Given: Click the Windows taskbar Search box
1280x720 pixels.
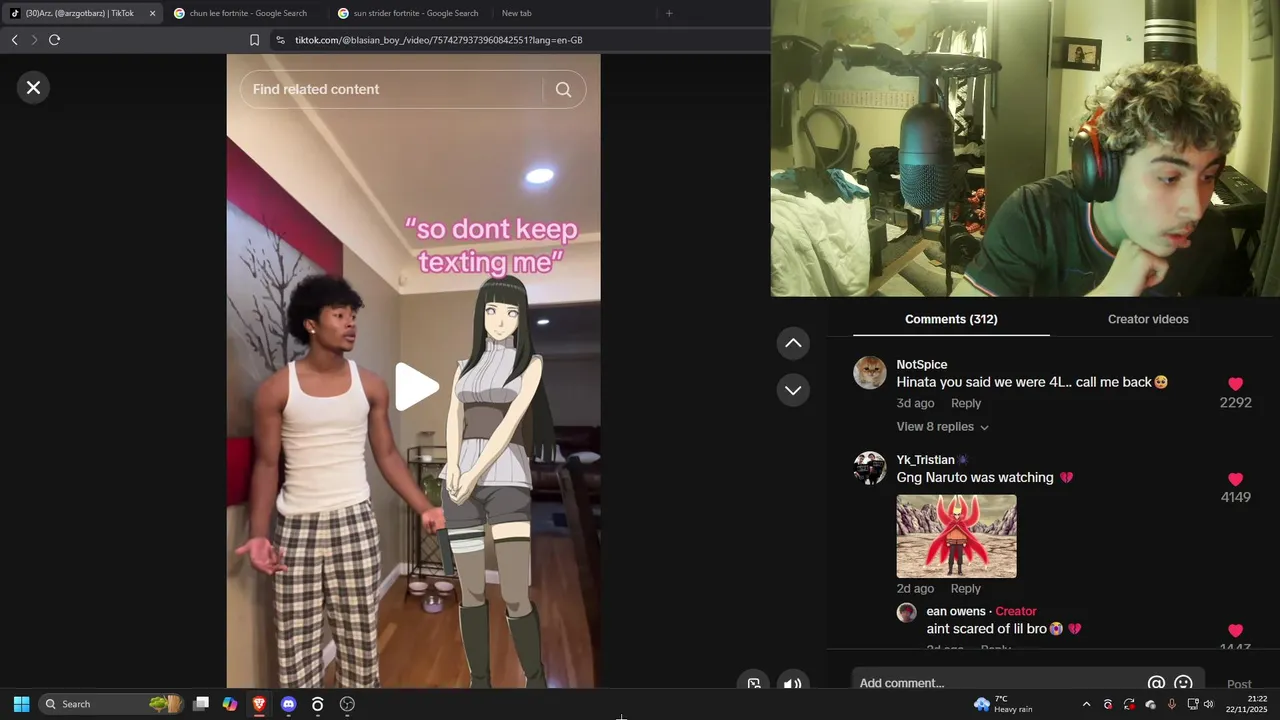Looking at the screenshot, I should click(112, 704).
